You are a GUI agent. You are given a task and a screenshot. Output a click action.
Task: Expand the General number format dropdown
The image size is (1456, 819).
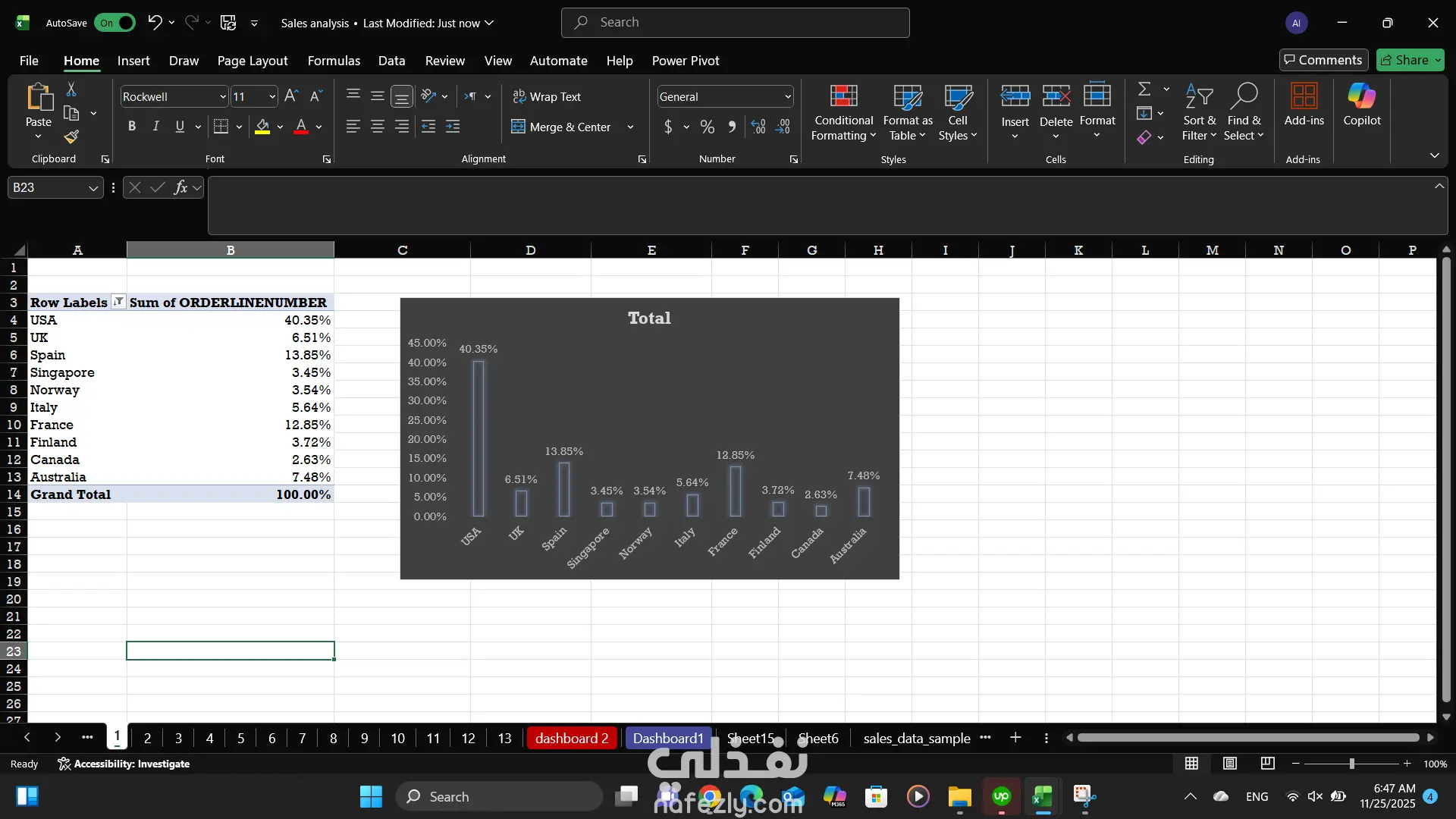[787, 97]
